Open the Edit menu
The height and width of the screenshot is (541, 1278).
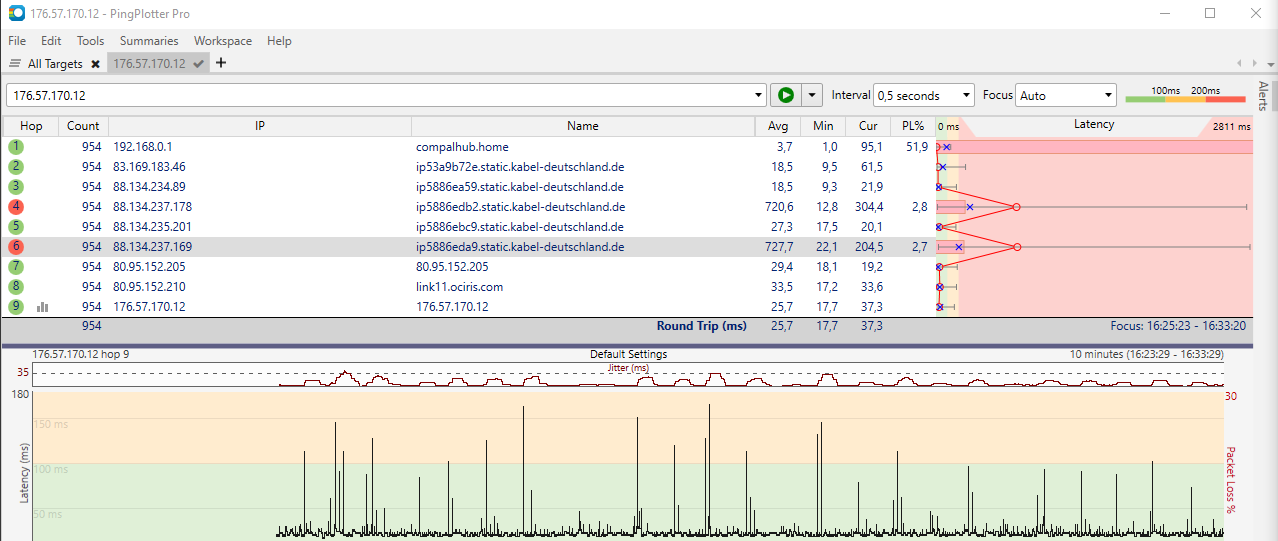[51, 41]
